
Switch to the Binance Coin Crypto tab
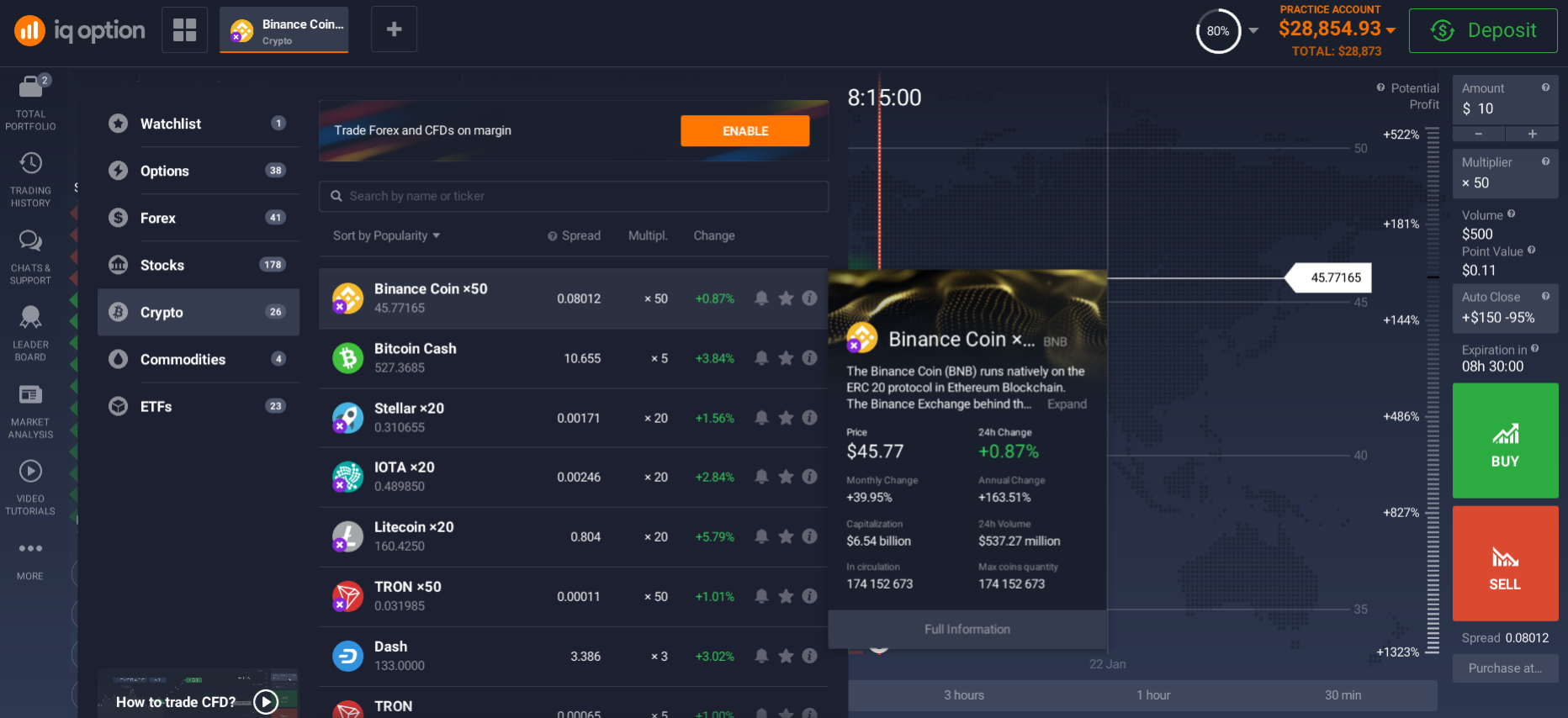tap(284, 30)
